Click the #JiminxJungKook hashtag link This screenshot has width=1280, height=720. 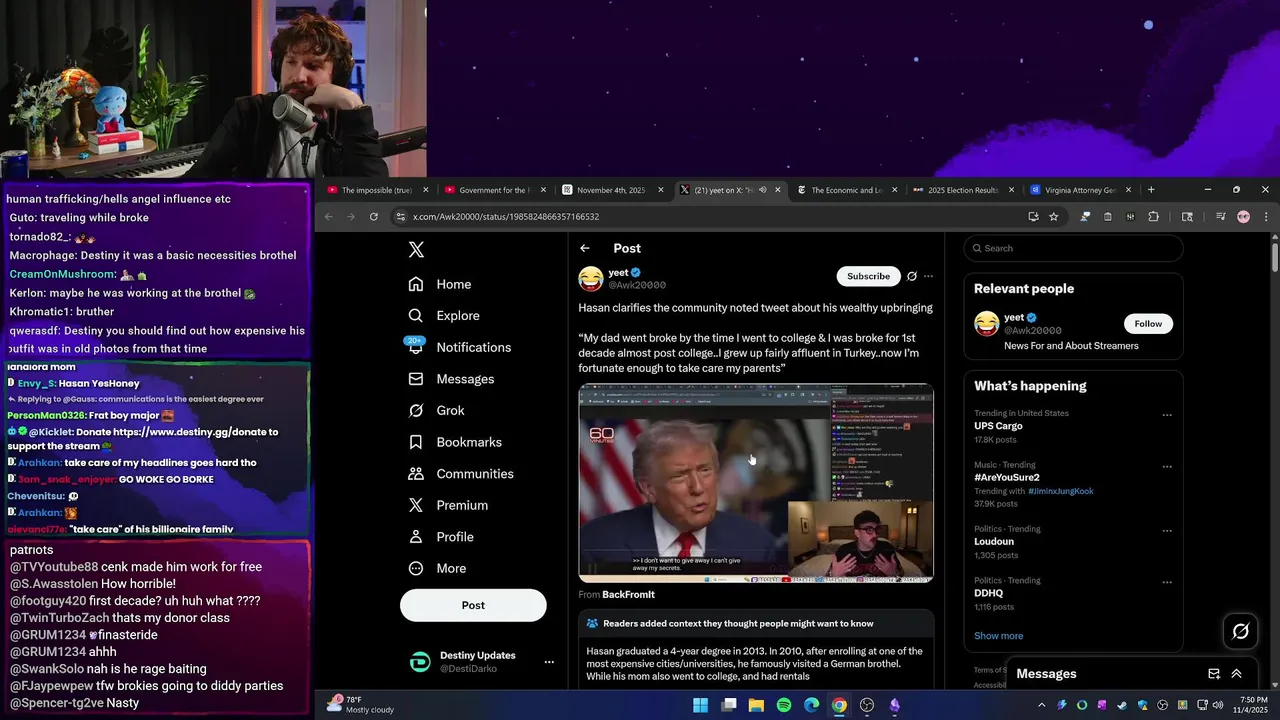click(1060, 491)
